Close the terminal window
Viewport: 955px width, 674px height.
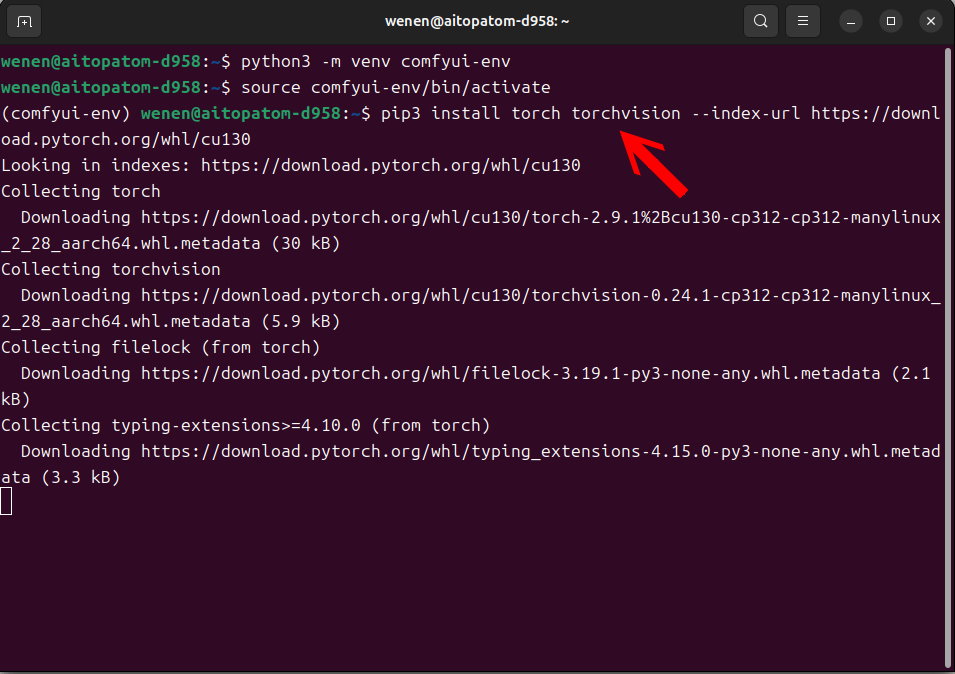[x=930, y=21]
